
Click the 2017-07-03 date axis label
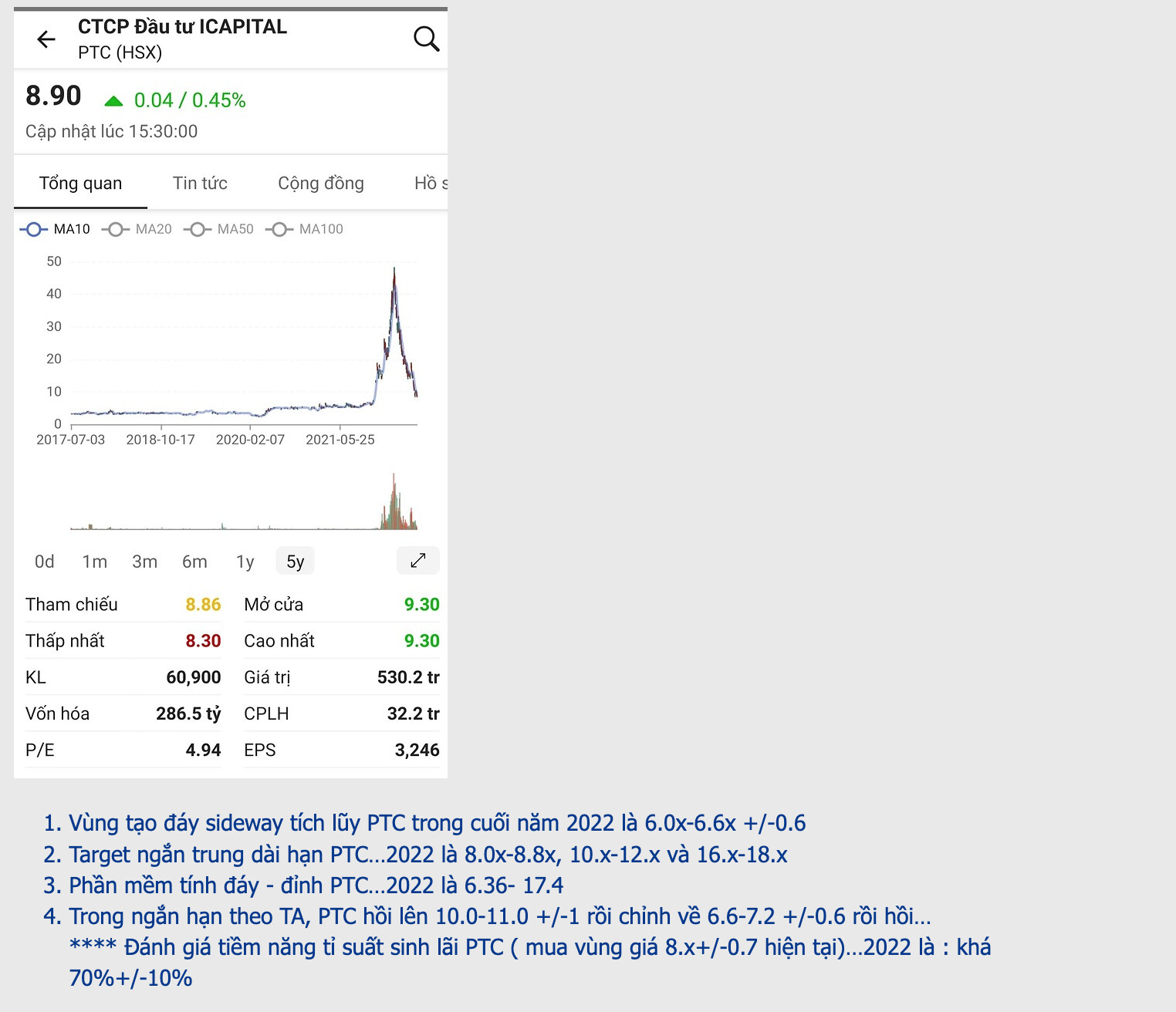pos(70,440)
